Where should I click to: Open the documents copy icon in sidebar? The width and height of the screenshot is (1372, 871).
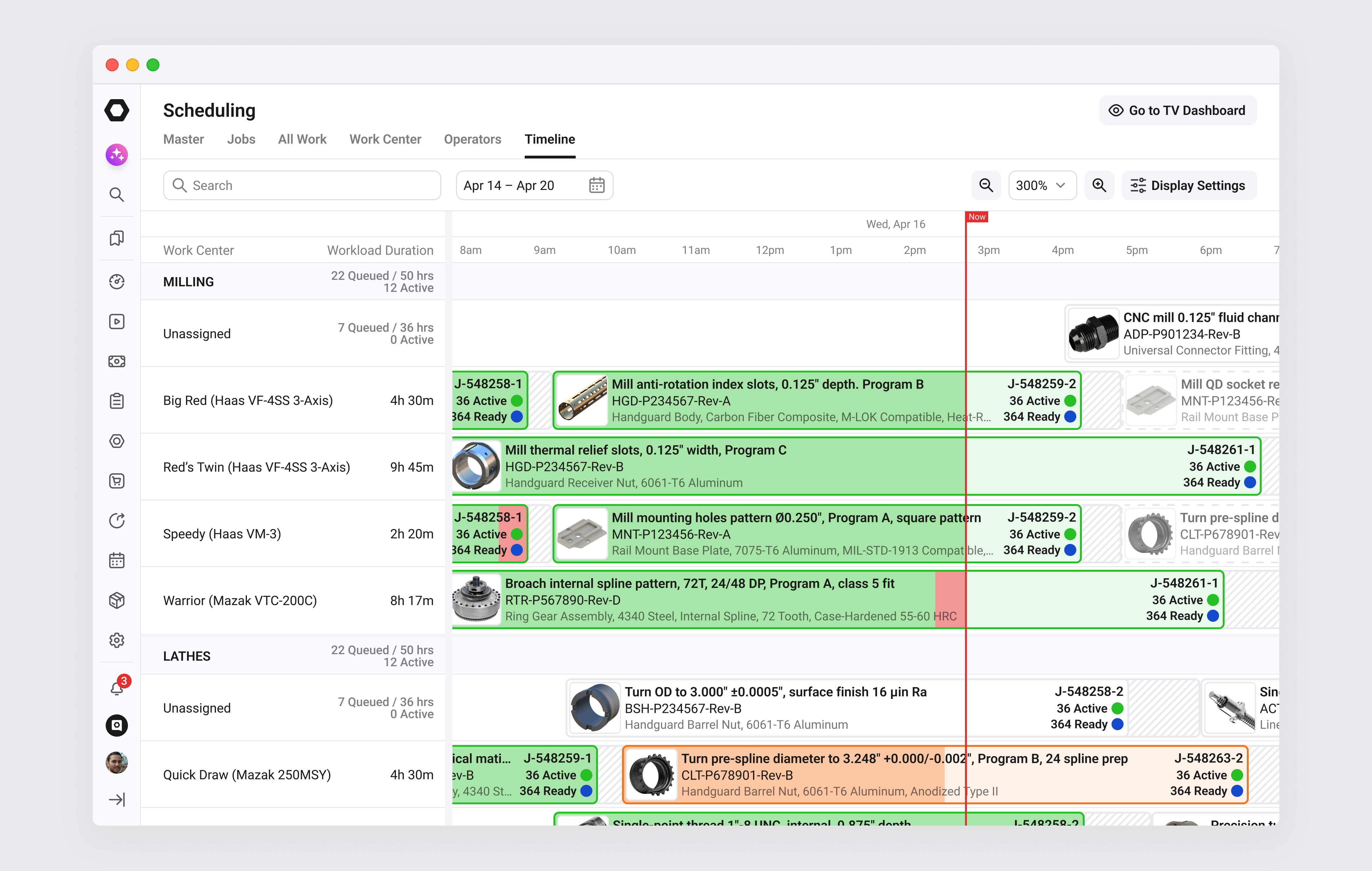click(117, 238)
